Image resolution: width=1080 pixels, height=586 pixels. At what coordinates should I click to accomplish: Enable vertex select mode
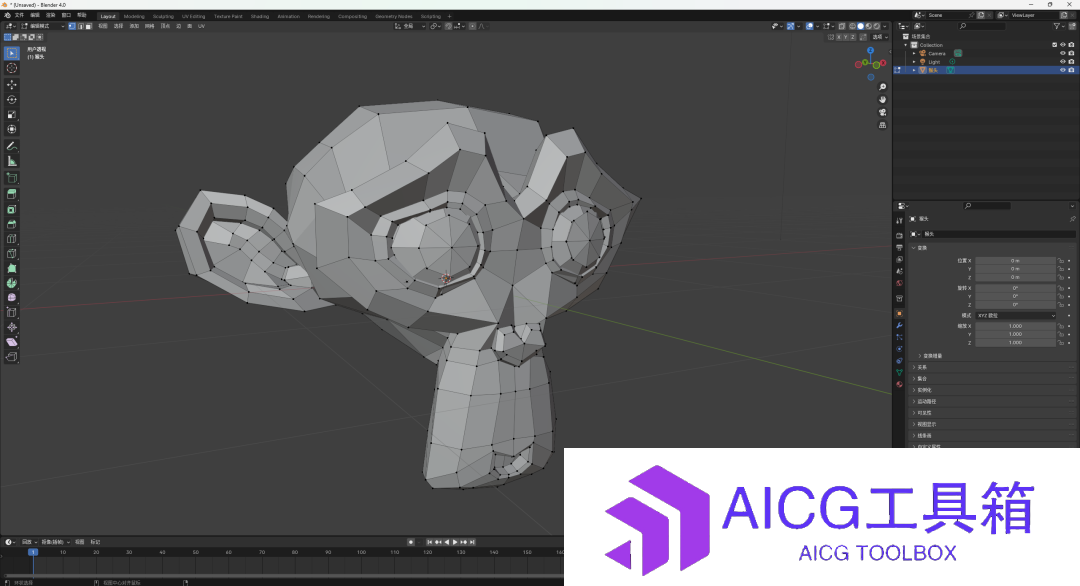pos(72,26)
